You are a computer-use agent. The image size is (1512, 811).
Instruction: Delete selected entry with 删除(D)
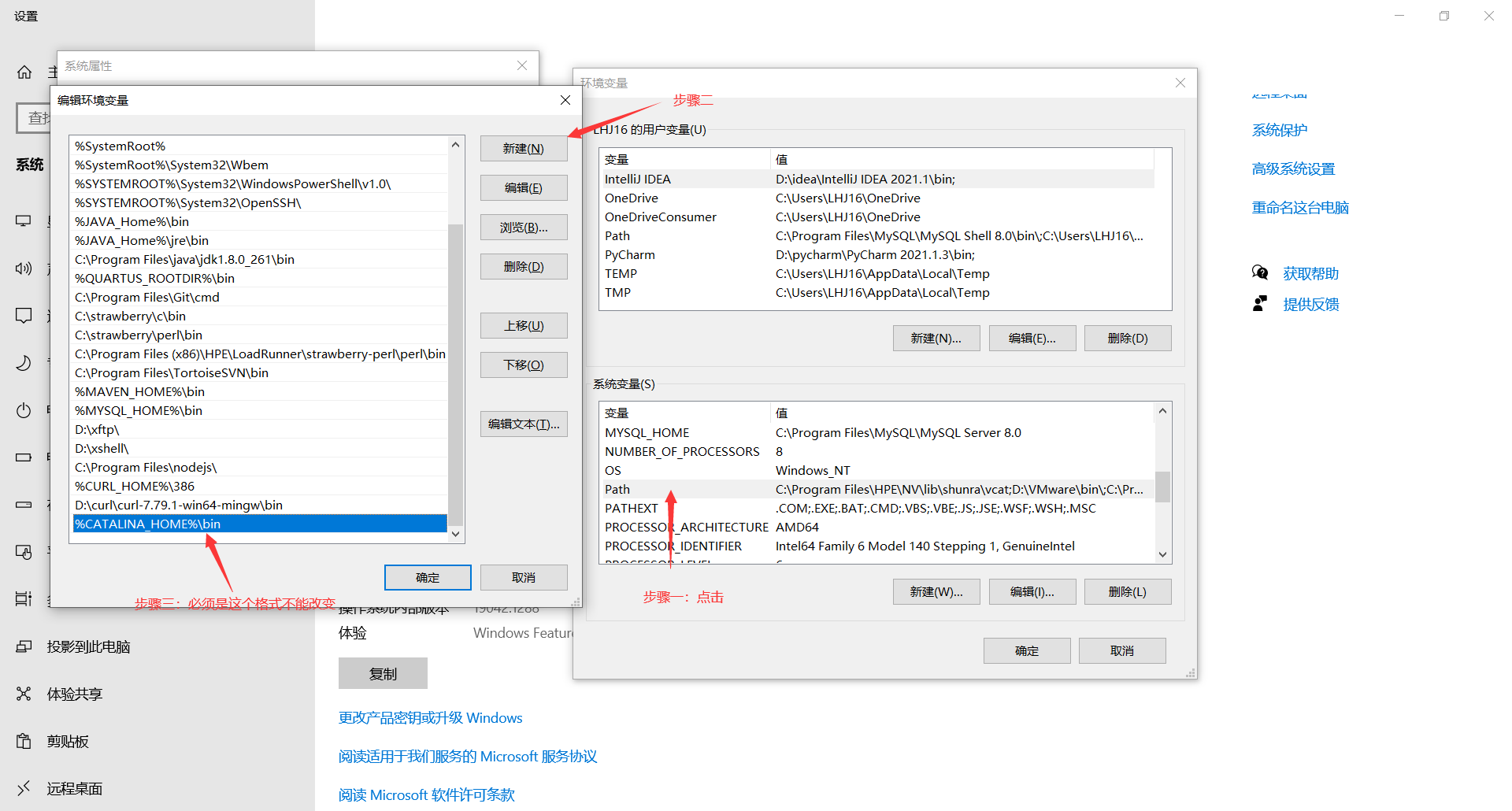[x=524, y=267]
